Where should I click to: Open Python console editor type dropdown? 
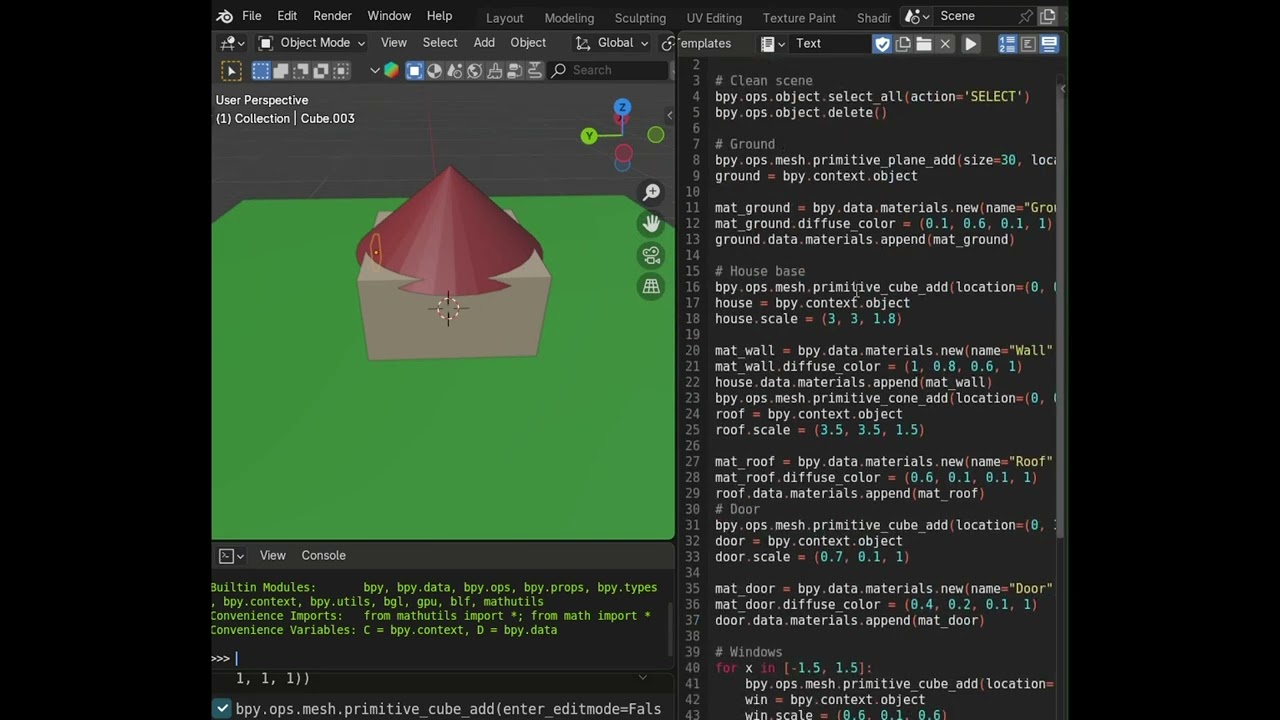pyautogui.click(x=231, y=556)
